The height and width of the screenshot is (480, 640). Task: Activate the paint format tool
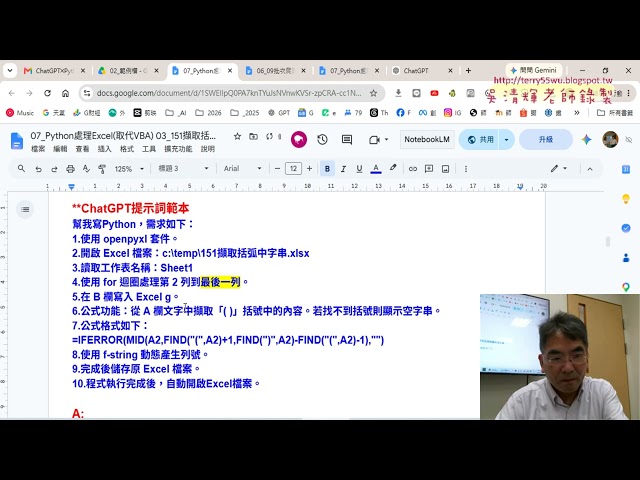[x=102, y=169]
